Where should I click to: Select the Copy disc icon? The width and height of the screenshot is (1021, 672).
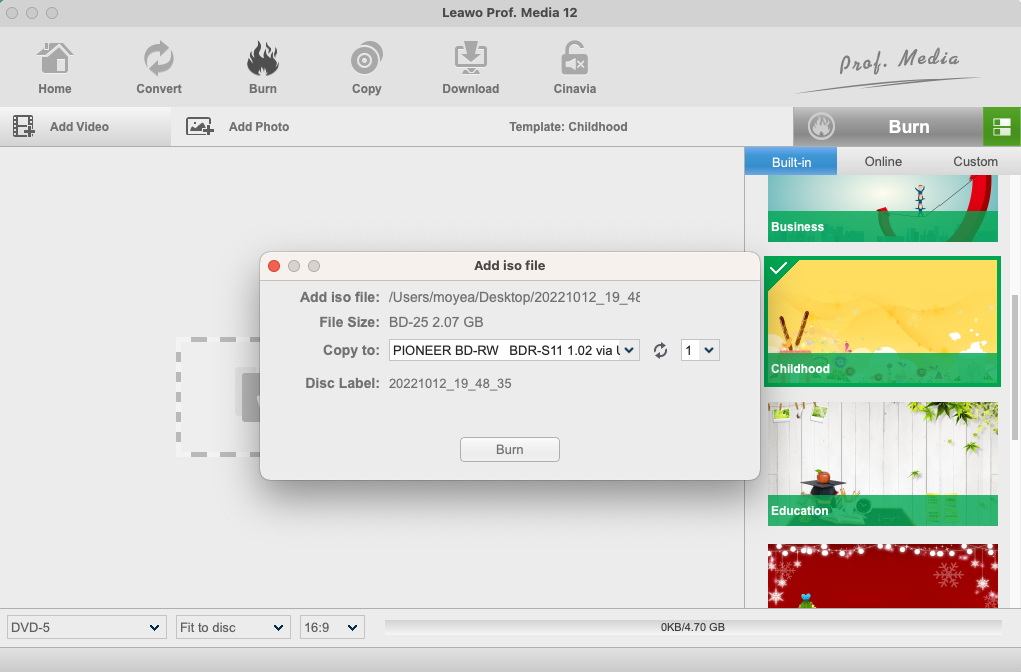coord(367,60)
